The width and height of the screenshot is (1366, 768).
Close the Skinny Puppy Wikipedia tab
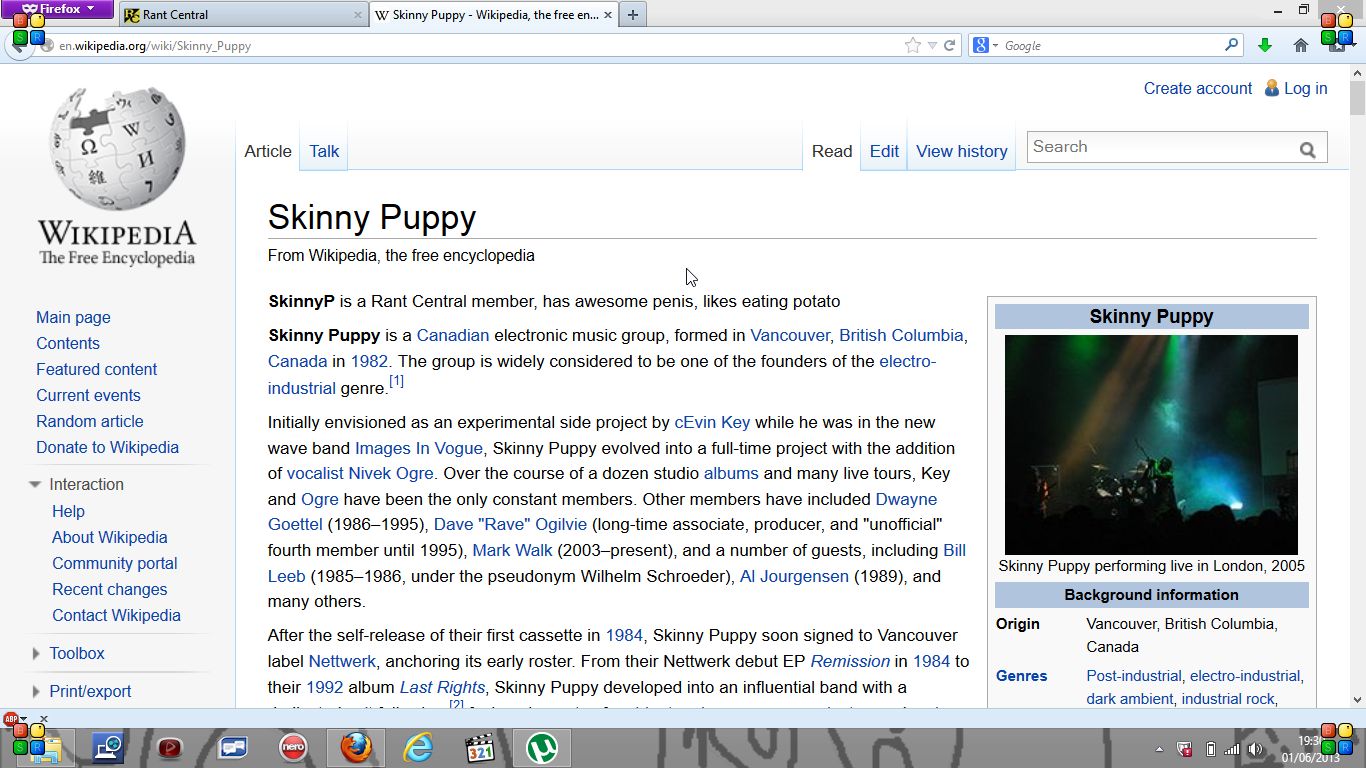(x=608, y=15)
